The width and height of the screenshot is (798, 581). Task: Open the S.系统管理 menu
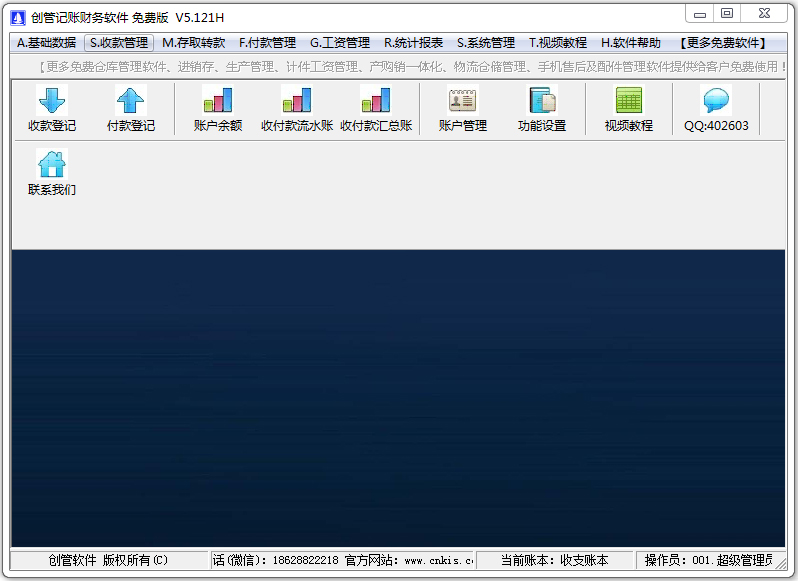pyautogui.click(x=486, y=43)
